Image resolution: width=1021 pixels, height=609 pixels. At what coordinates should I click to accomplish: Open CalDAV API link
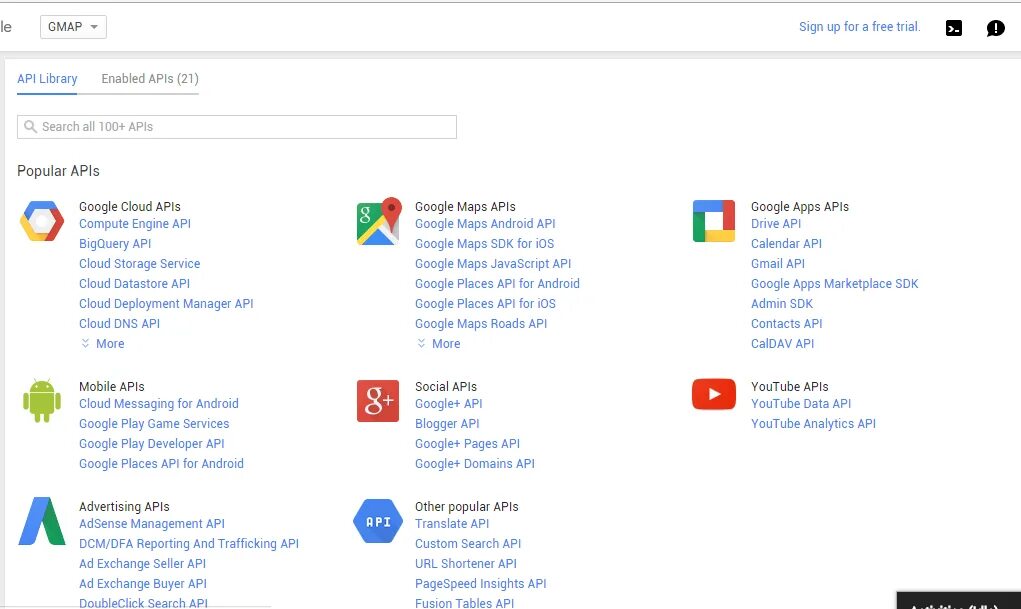coord(783,343)
